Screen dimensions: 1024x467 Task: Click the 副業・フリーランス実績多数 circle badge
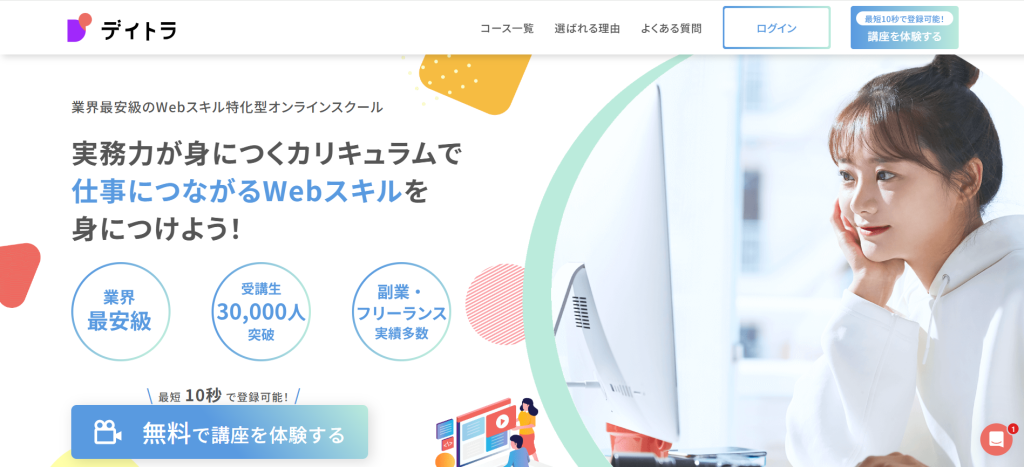point(401,312)
